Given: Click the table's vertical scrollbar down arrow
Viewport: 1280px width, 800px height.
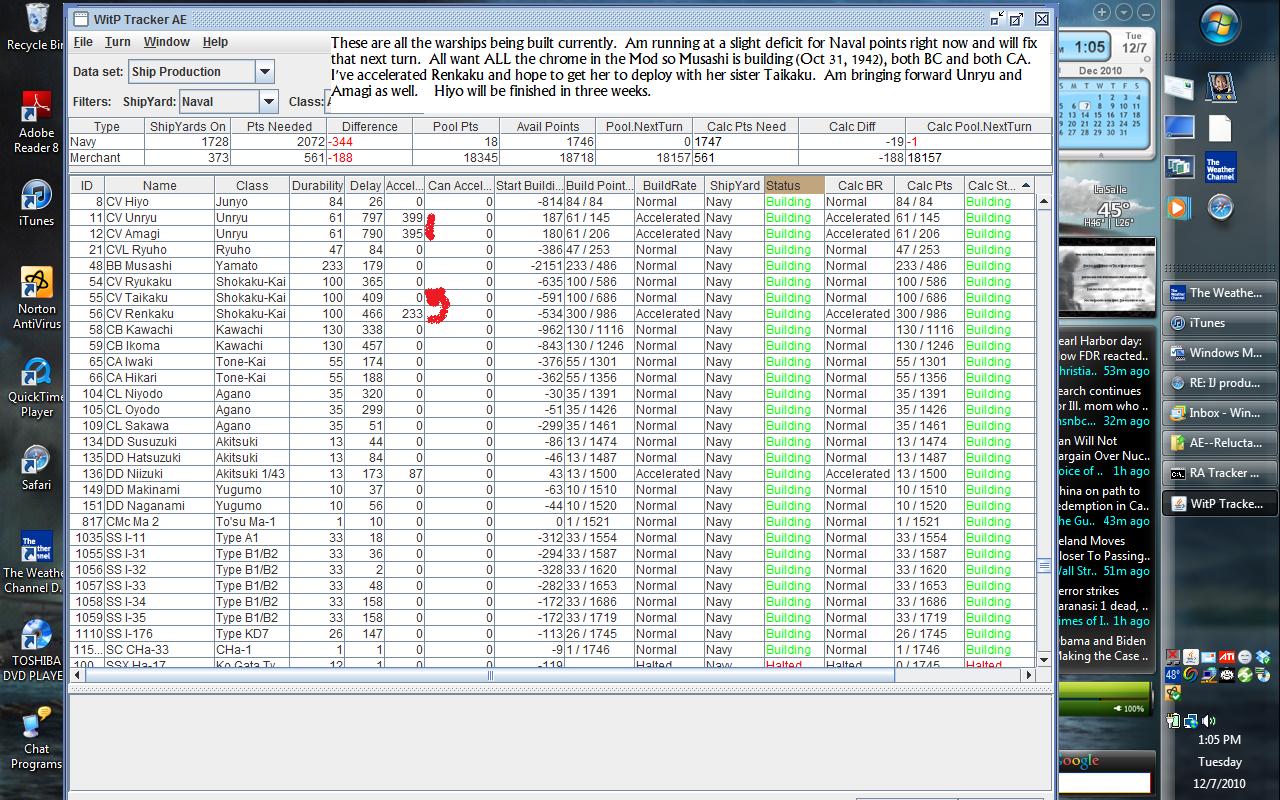Looking at the screenshot, I should tap(1044, 659).
